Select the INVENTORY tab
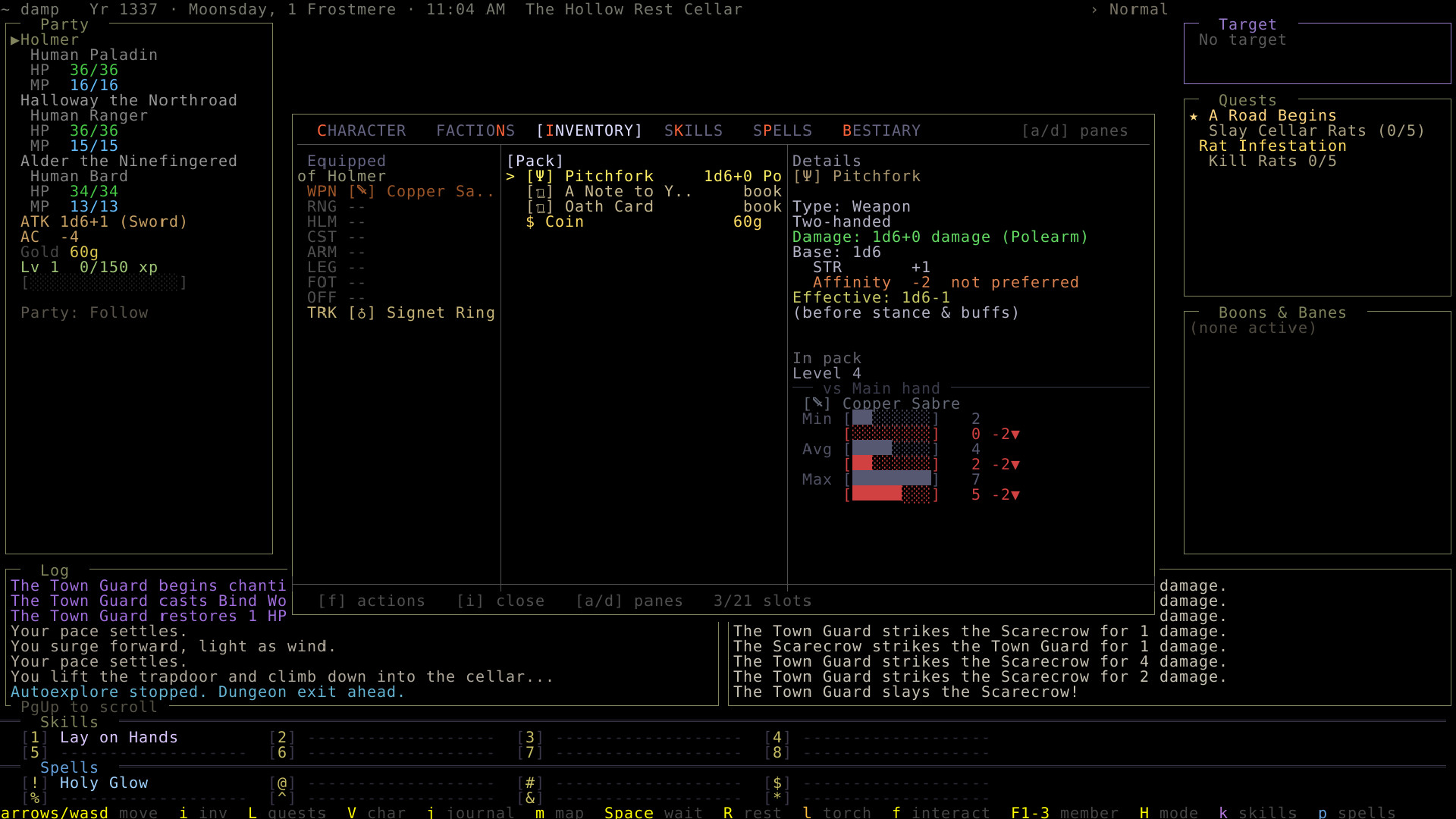This screenshot has width=1456, height=819. [589, 130]
